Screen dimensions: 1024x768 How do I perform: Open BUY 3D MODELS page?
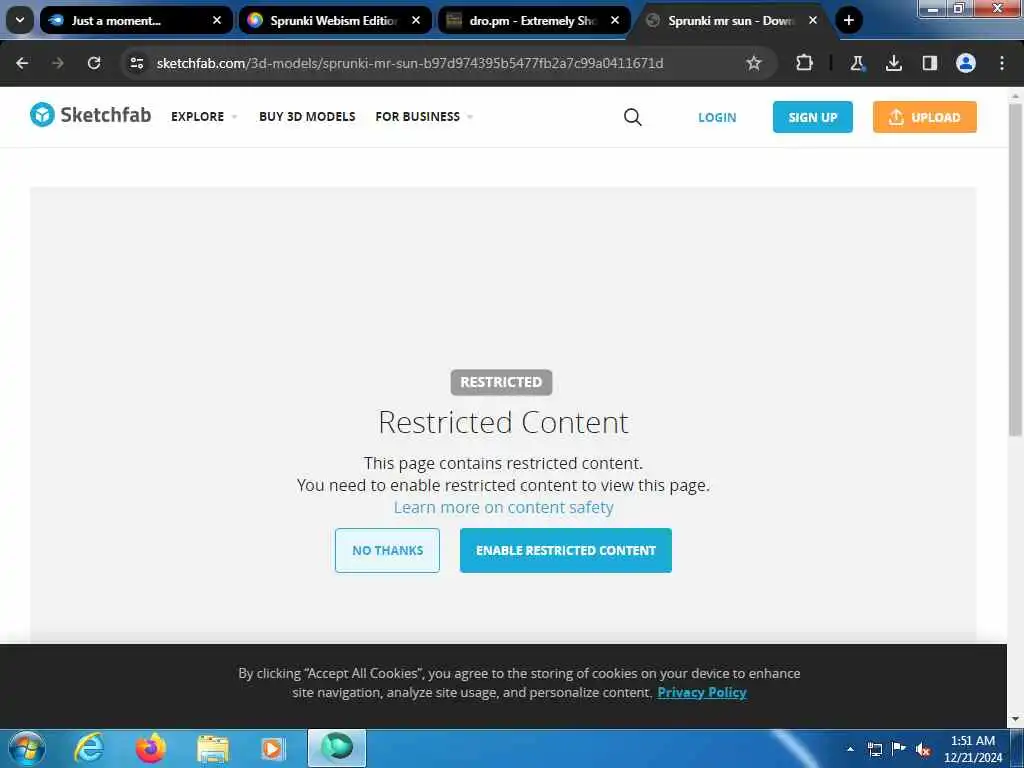click(307, 116)
